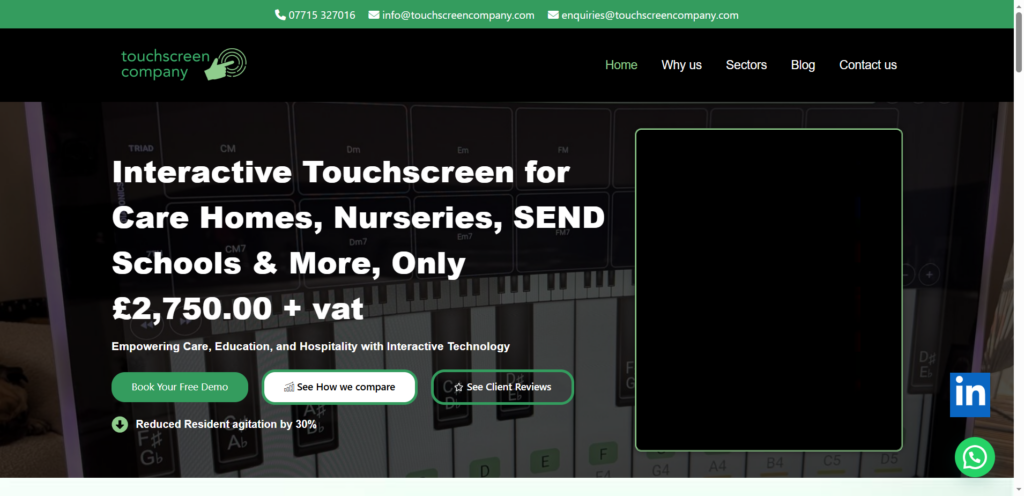Screen dimensions: 1024x496
Task: Open the Why us menu item
Action: (x=681, y=65)
